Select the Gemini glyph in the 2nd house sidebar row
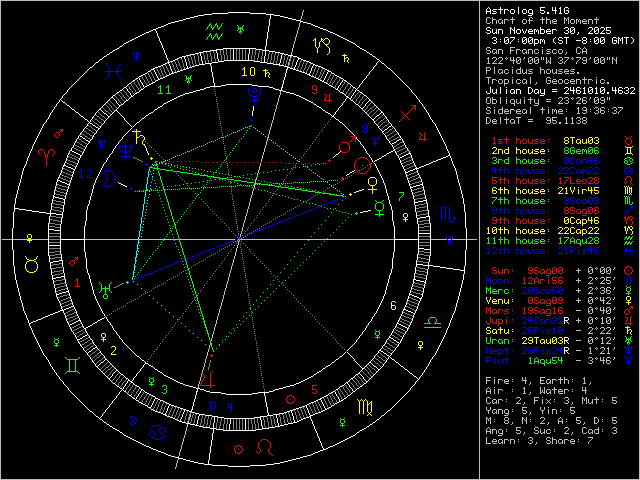Viewport: 640px width, 480px height. tap(629, 151)
